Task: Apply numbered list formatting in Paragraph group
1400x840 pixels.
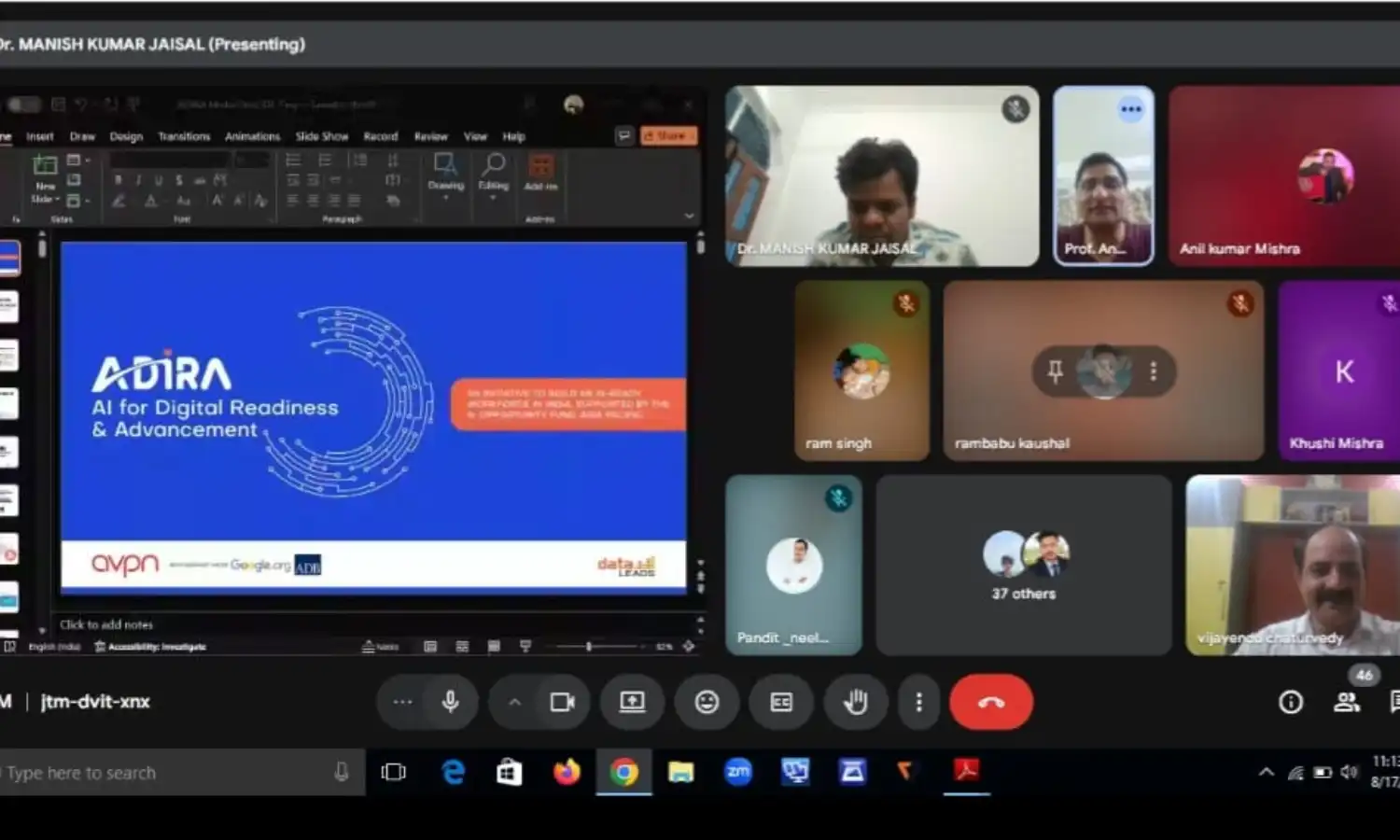Action: (x=325, y=161)
